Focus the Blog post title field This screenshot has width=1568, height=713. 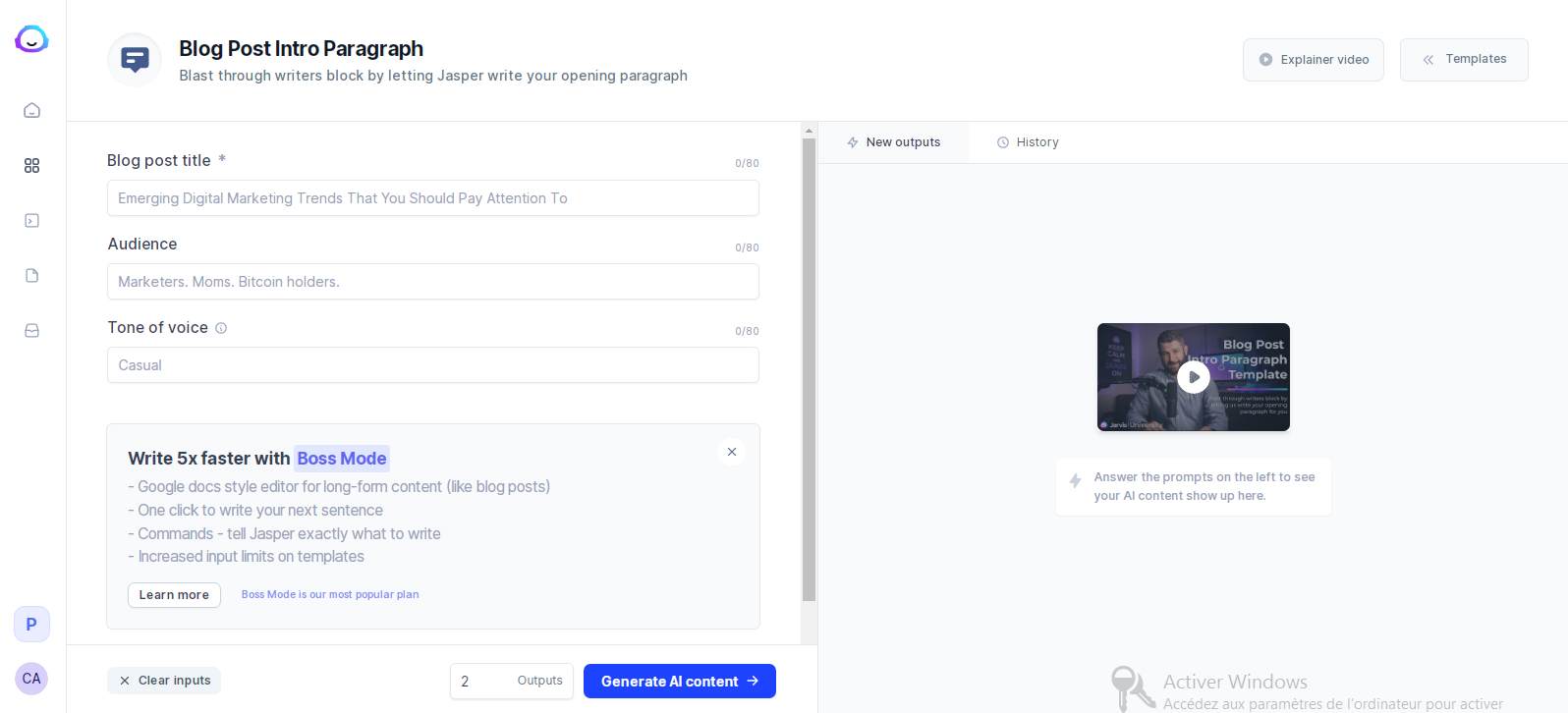433,198
